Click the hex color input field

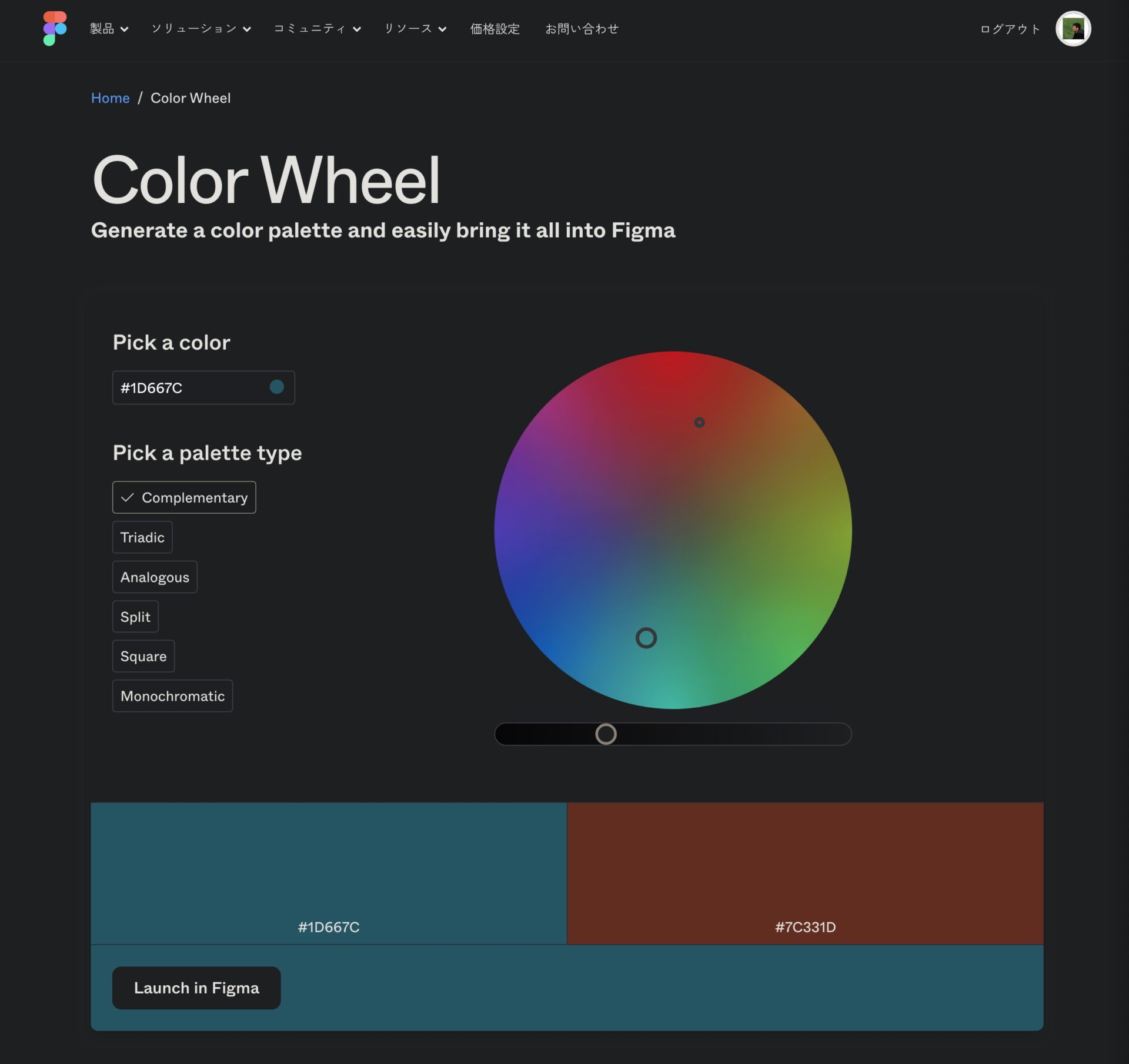click(x=203, y=387)
